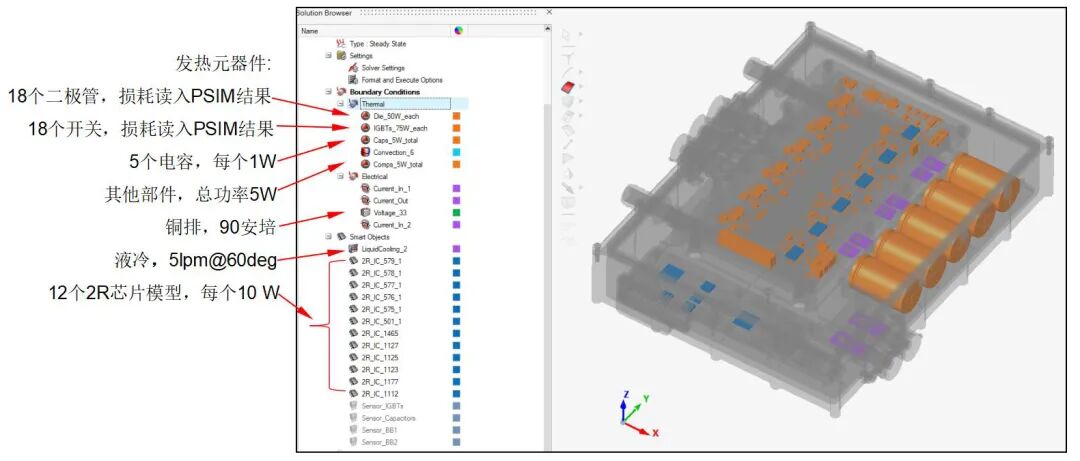Click the XYZ axis triad in viewport

[x=637, y=416]
